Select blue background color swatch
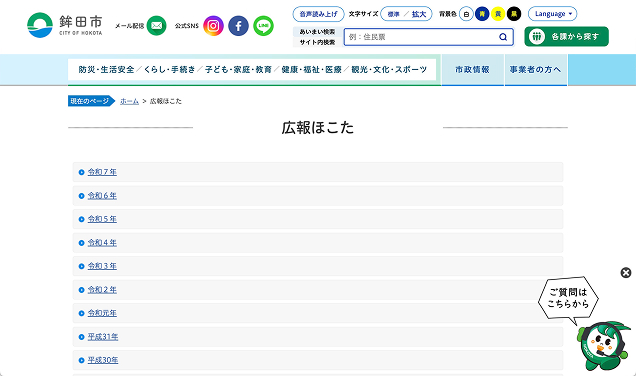636x376 pixels. (482, 14)
